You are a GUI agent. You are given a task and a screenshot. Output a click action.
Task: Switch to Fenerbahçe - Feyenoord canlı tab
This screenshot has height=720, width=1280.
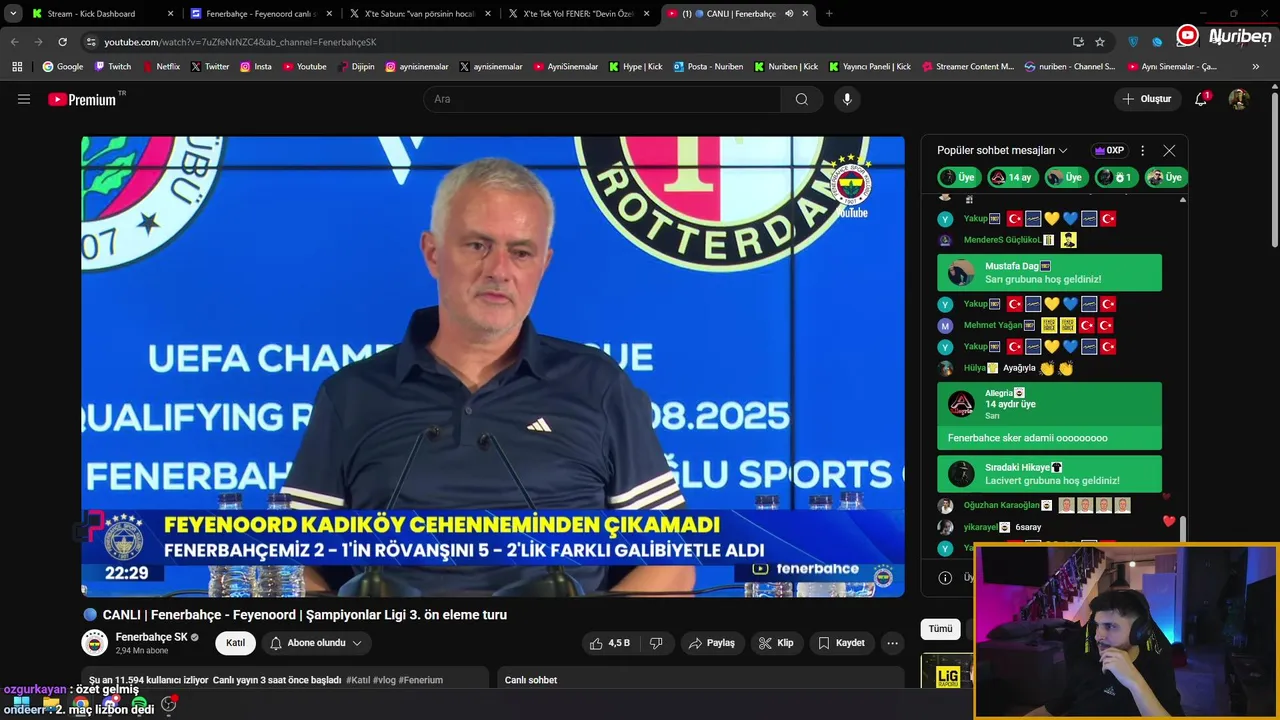click(259, 14)
